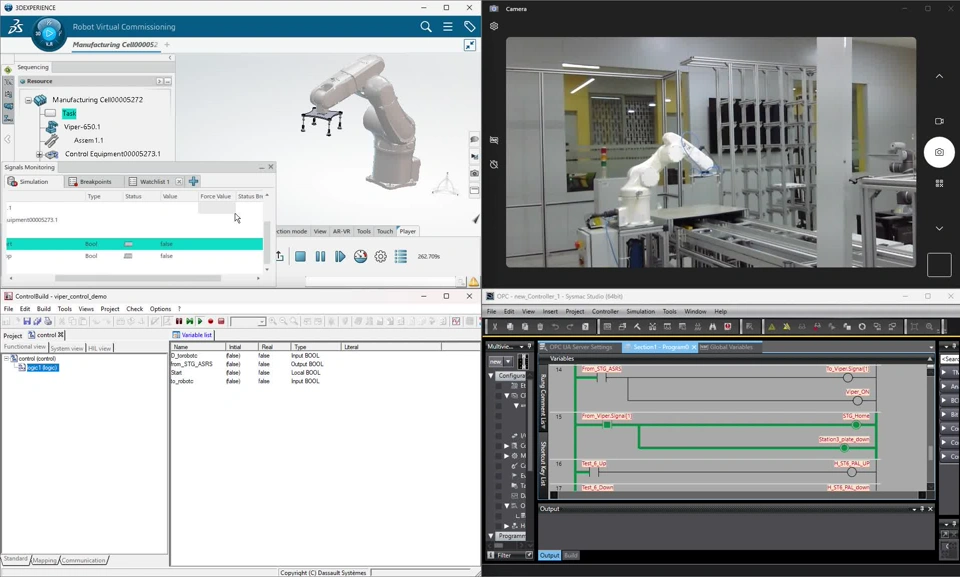The height and width of the screenshot is (577, 960).
Task: Stop the simulation in the Player bar
Action: pyautogui.click(x=300, y=256)
